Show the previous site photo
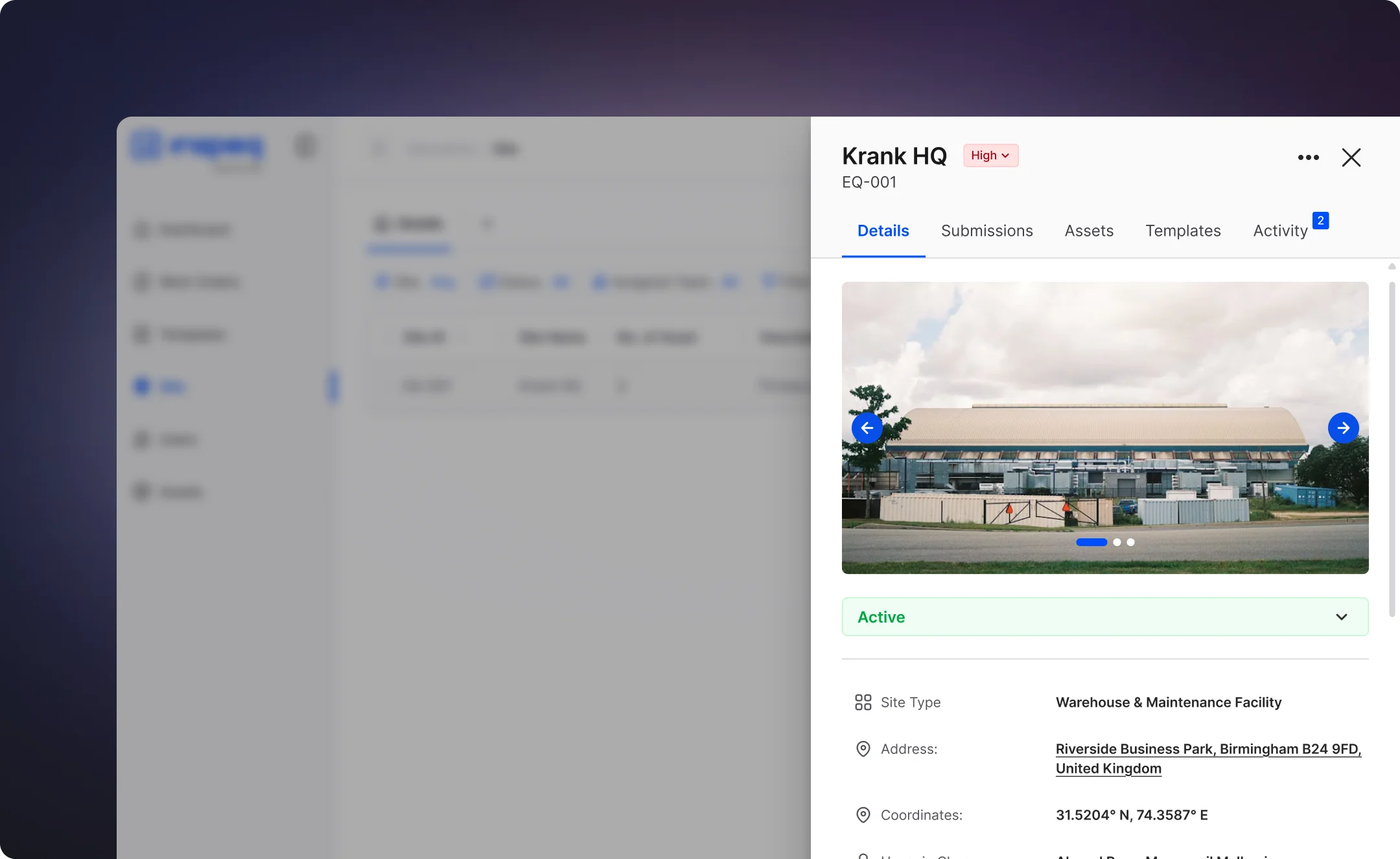 (x=867, y=428)
